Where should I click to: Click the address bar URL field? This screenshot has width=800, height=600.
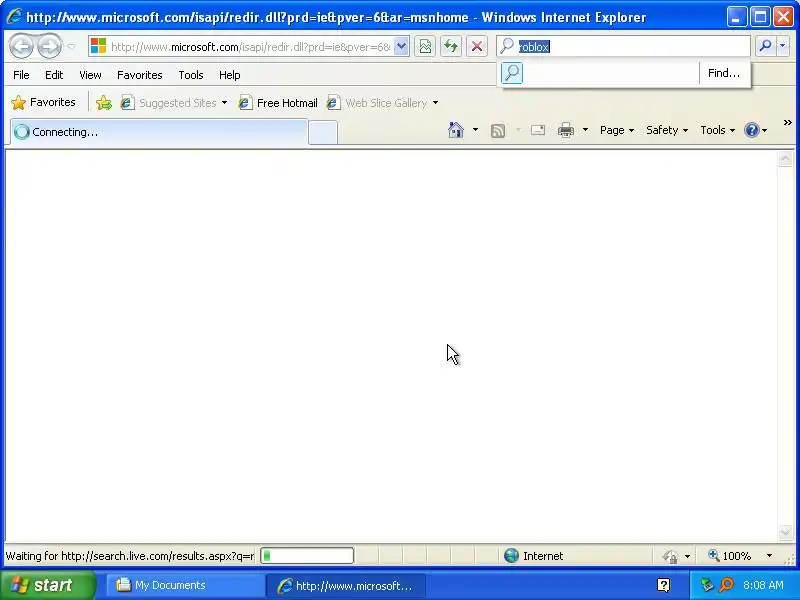pyautogui.click(x=250, y=47)
